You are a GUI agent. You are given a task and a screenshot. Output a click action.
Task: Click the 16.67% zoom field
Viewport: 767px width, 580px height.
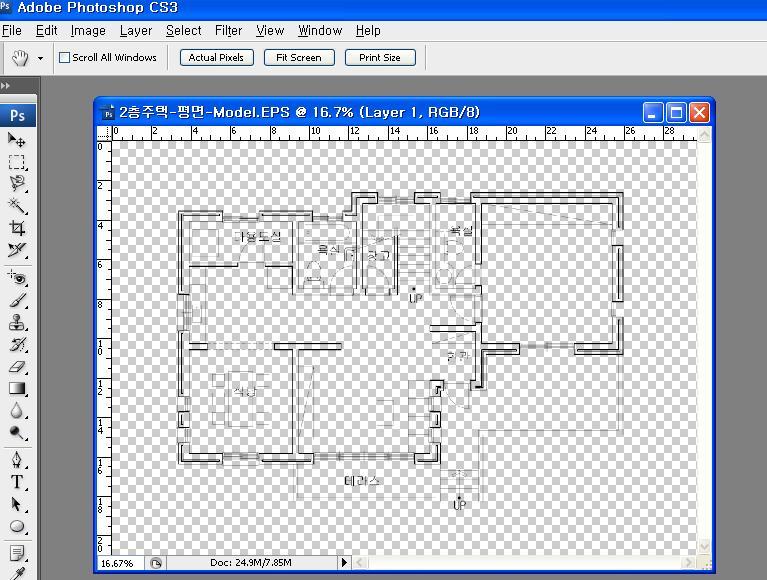(119, 563)
